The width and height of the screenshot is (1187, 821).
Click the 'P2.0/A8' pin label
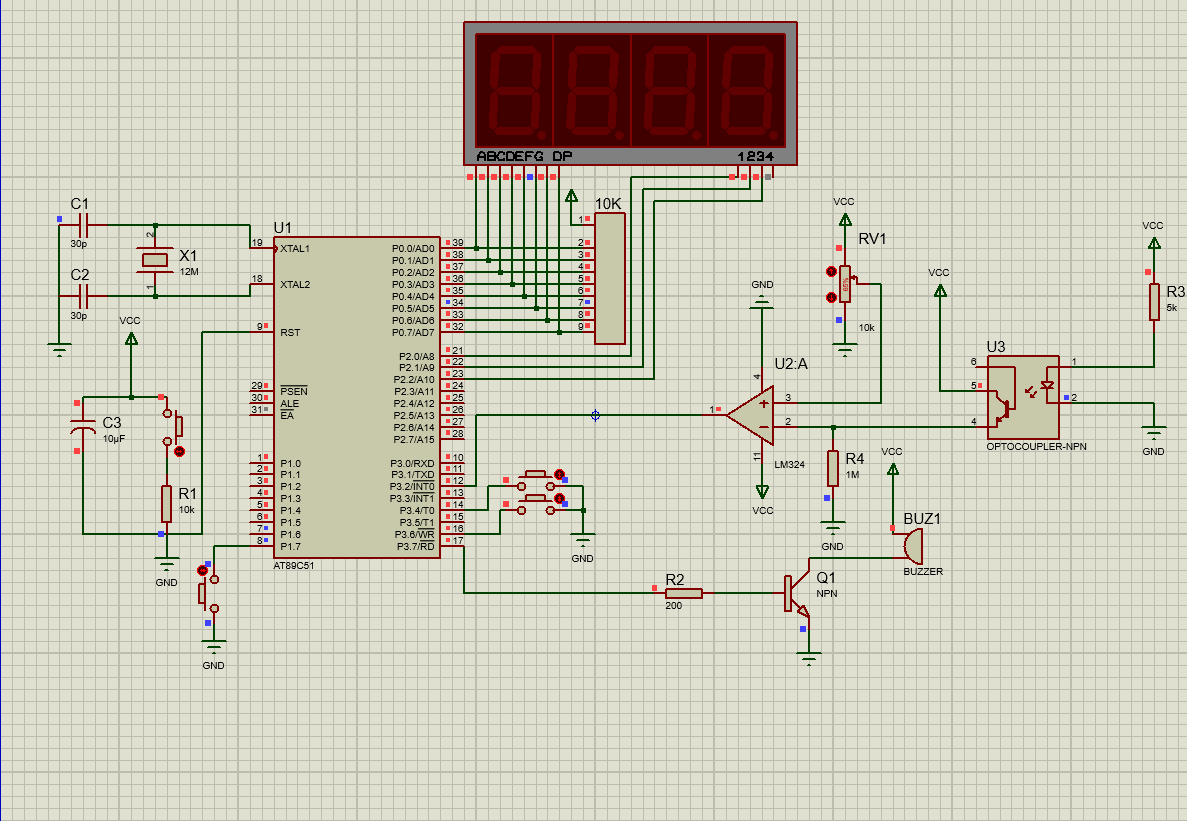click(416, 356)
